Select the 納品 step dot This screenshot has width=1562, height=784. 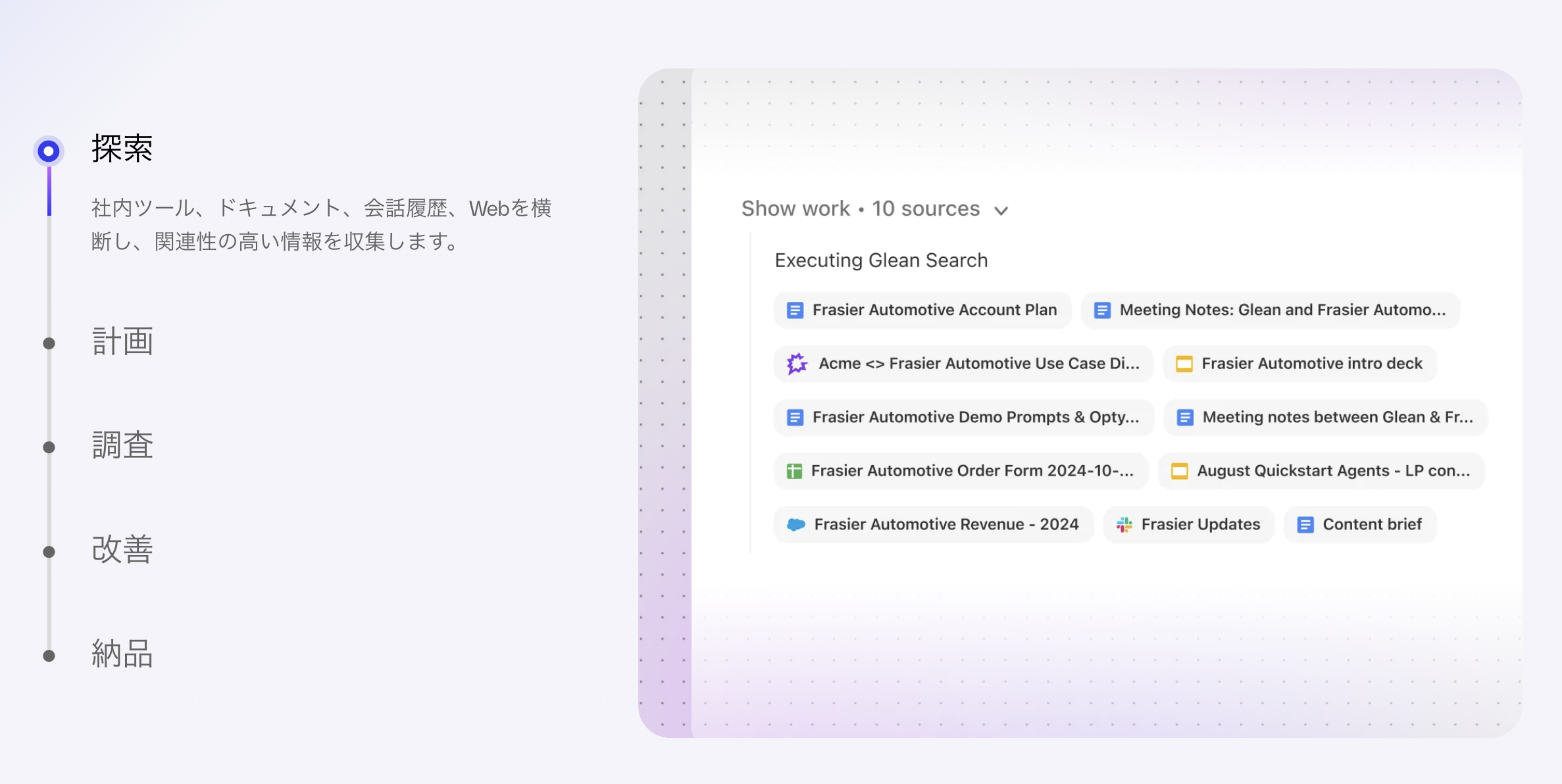tap(48, 654)
